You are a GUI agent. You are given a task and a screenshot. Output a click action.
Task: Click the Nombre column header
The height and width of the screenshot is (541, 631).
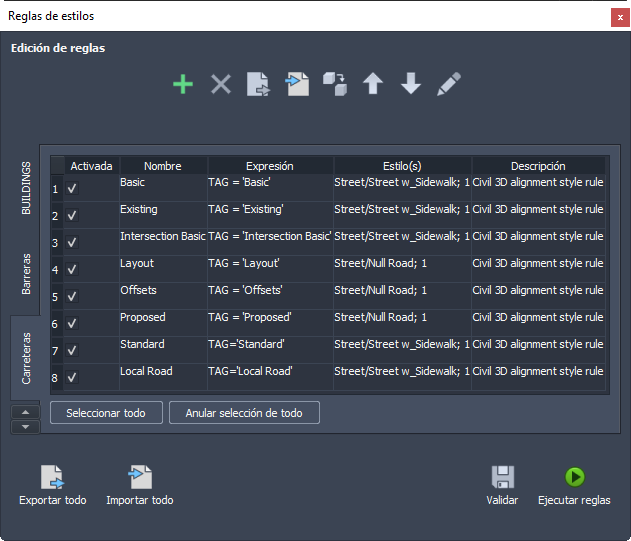click(x=163, y=166)
